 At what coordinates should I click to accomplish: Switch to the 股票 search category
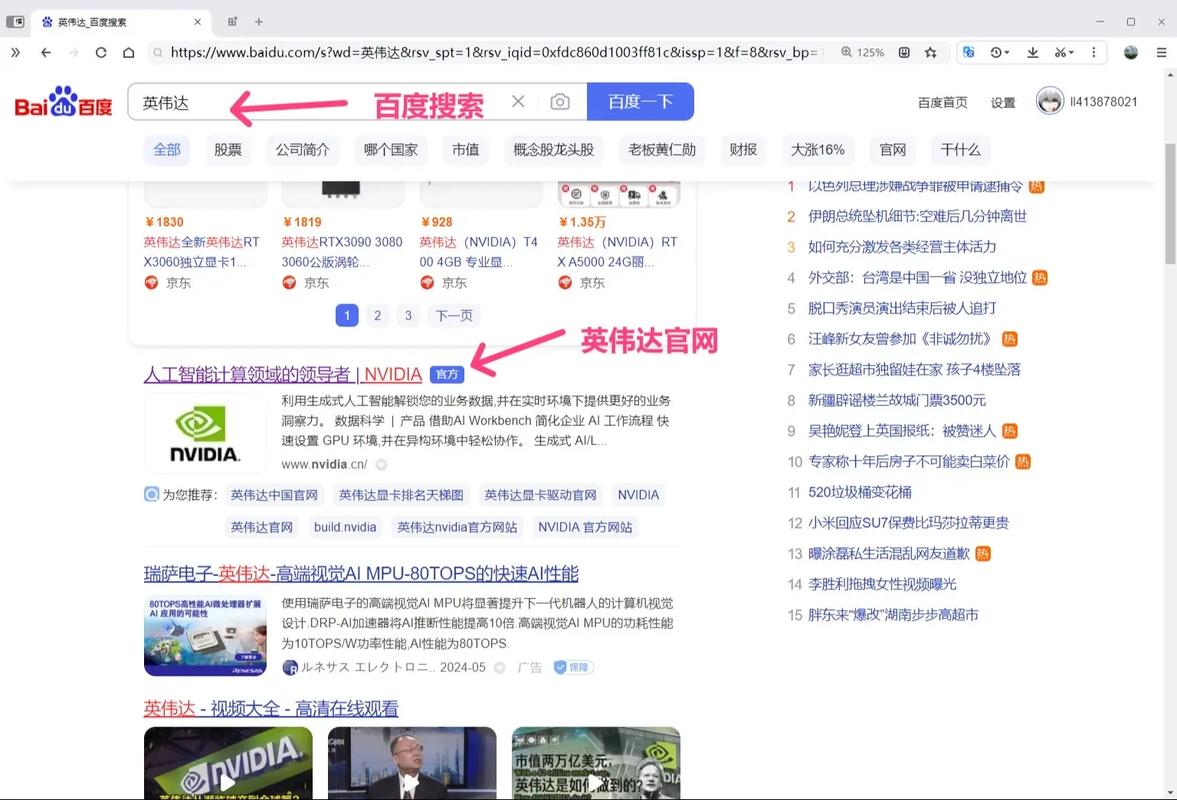point(228,149)
